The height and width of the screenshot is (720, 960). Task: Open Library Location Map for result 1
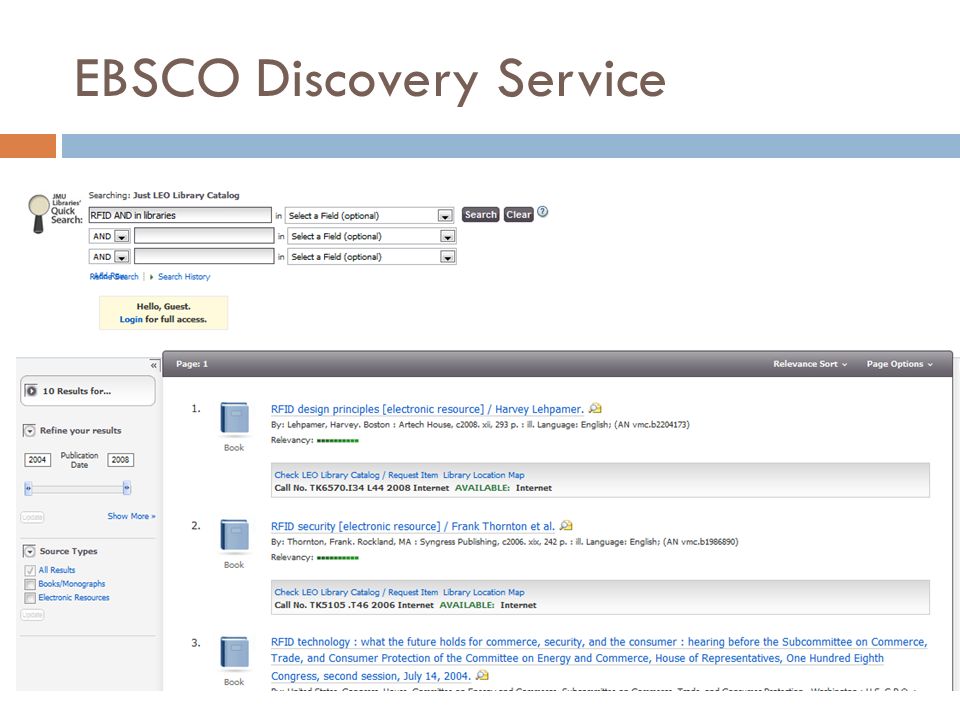point(484,475)
